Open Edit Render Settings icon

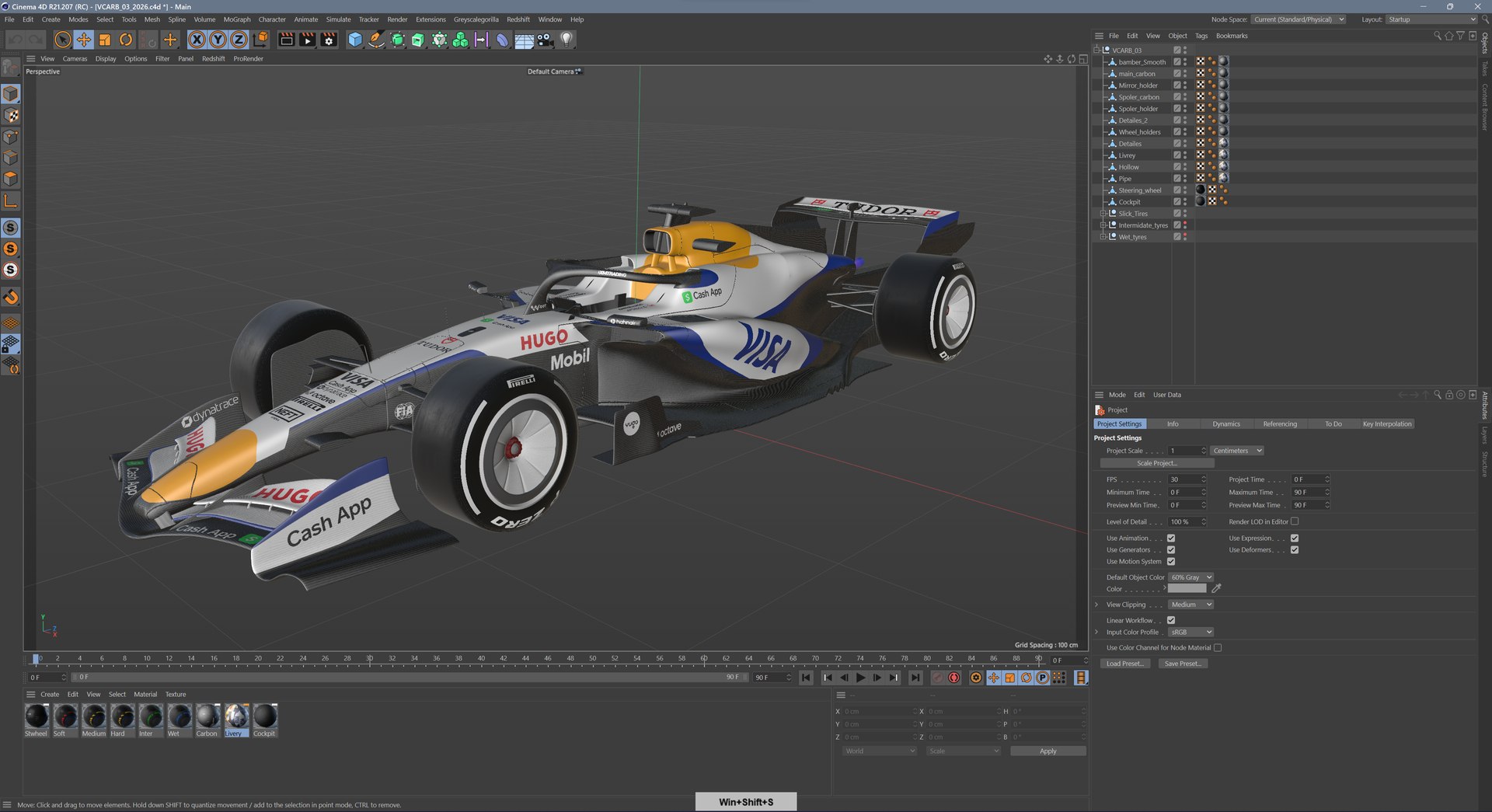tap(329, 40)
